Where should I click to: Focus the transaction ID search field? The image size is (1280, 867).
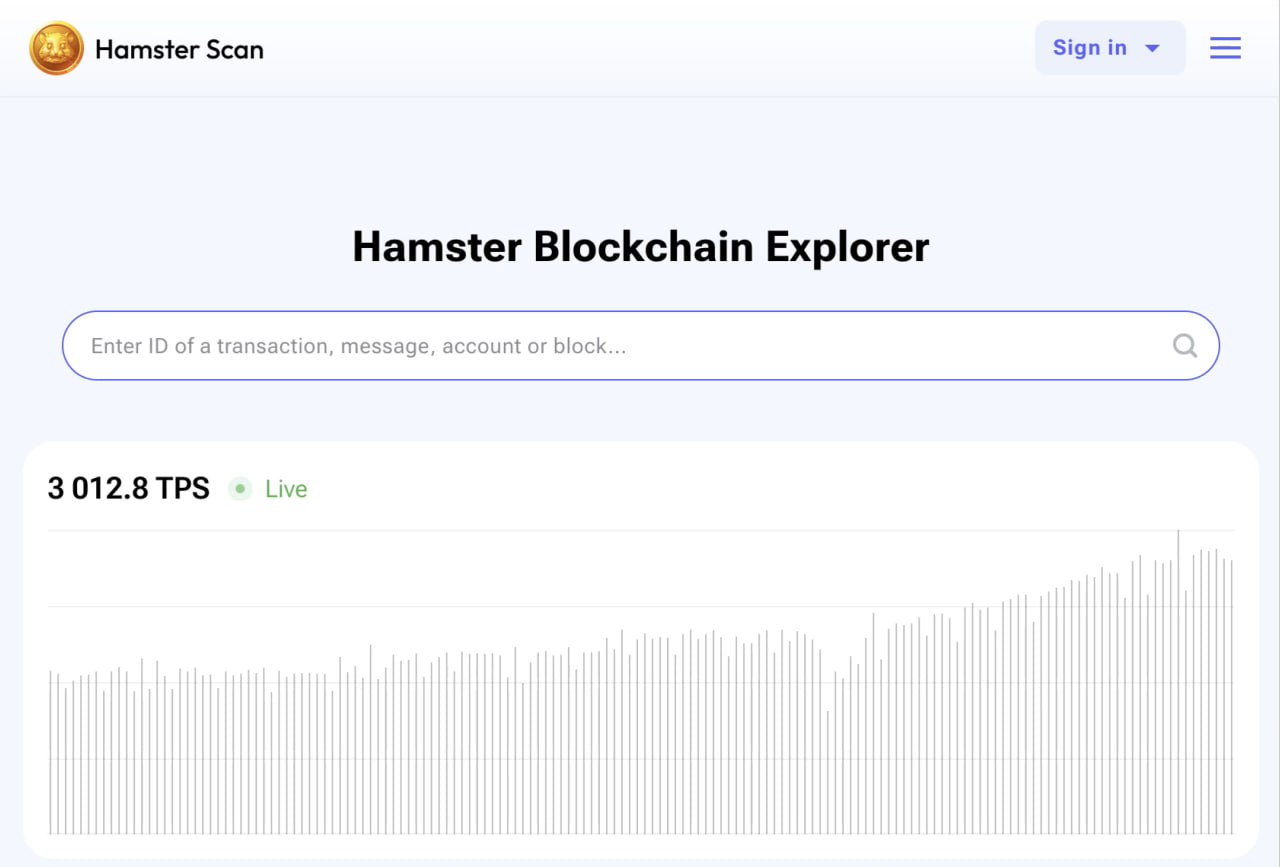600,346
